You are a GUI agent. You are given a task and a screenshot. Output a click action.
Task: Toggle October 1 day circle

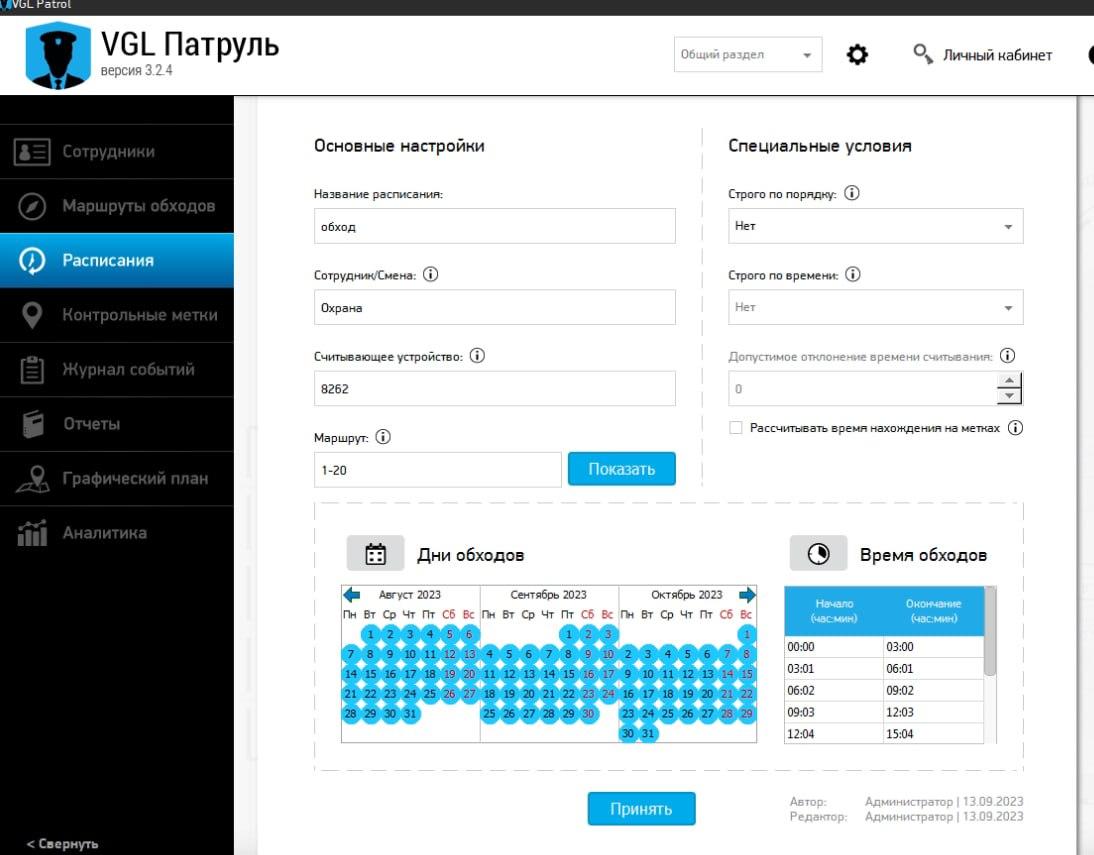(x=747, y=634)
